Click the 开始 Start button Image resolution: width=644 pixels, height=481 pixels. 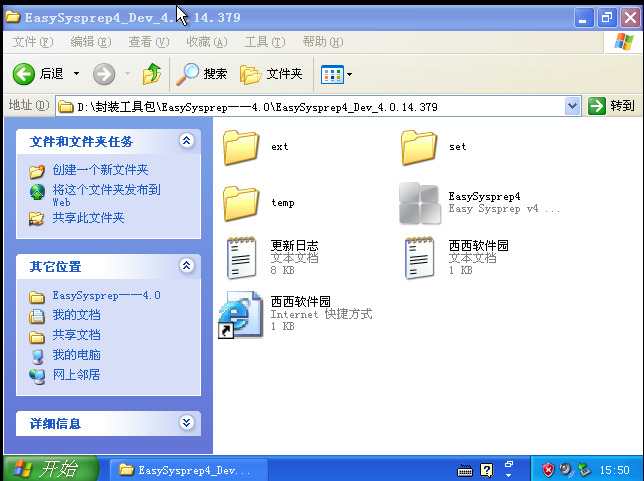click(50, 469)
